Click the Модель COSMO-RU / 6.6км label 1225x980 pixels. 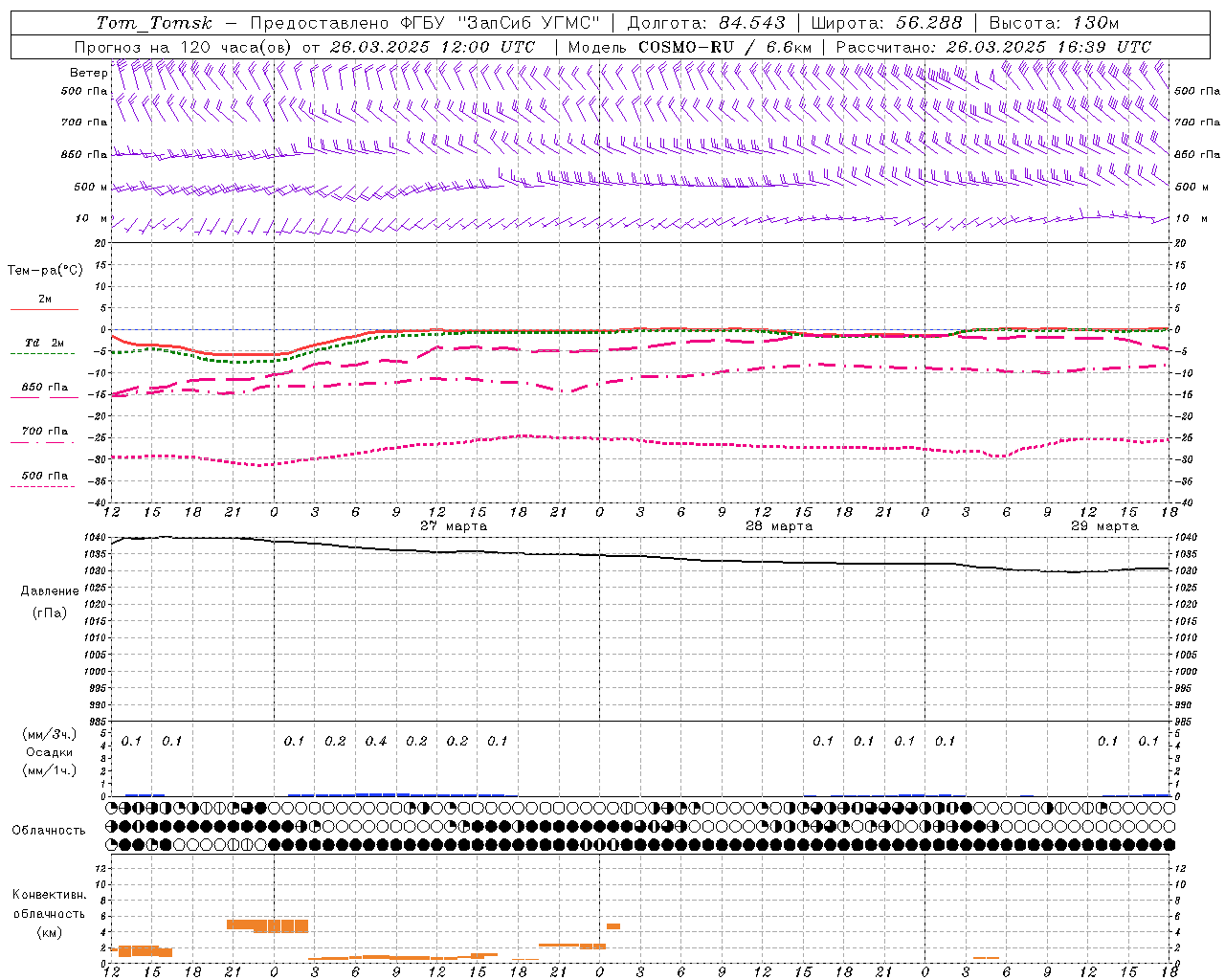click(690, 47)
